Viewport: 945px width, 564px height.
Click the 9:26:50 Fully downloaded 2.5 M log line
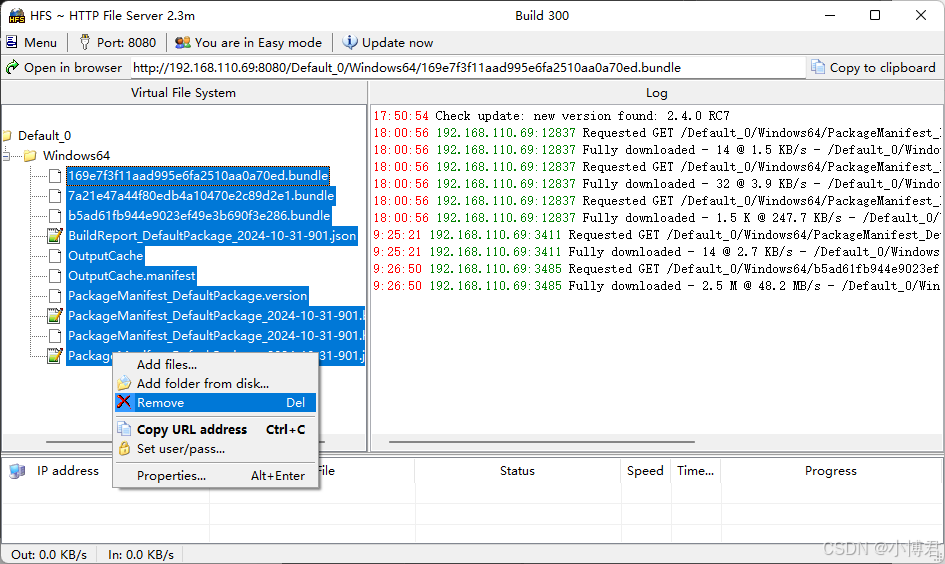656,286
